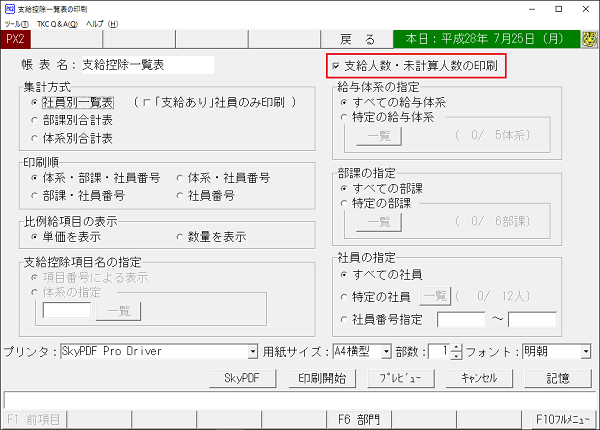Open the ツール menu
This screenshot has width=600, height=430.
click(16, 24)
